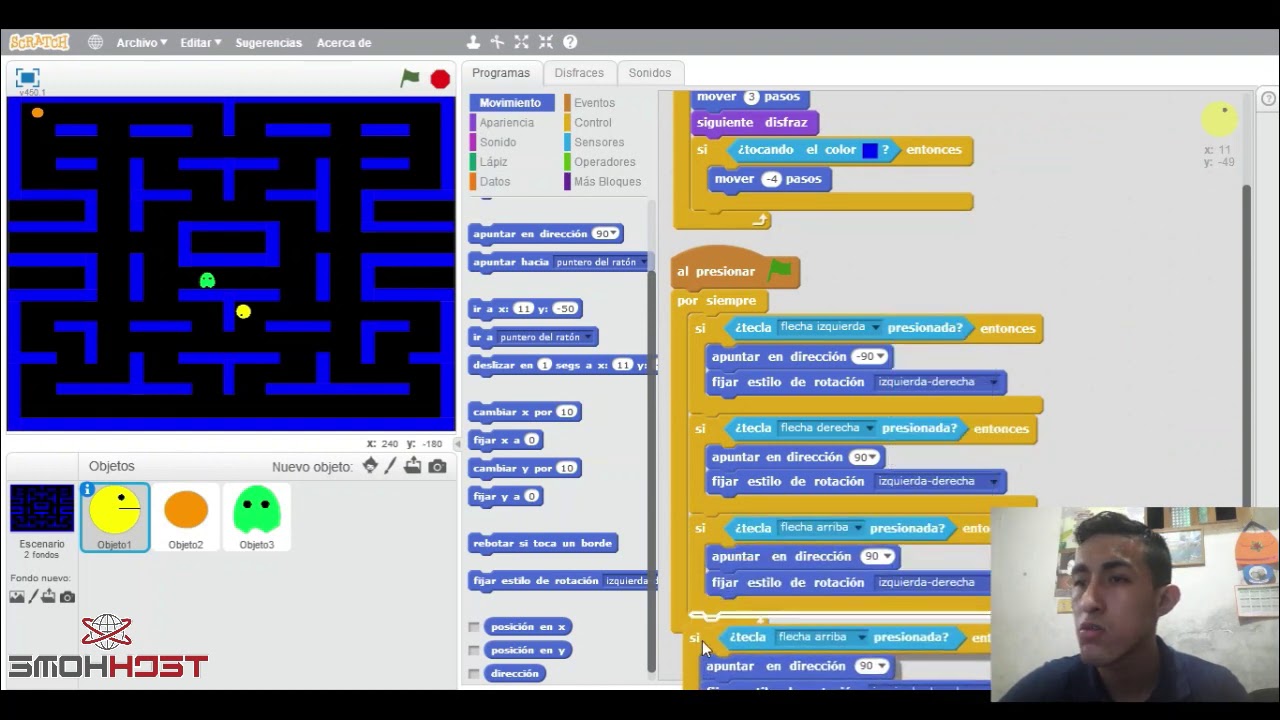
Task: Choose a backdrop from the library
Action: (17, 597)
